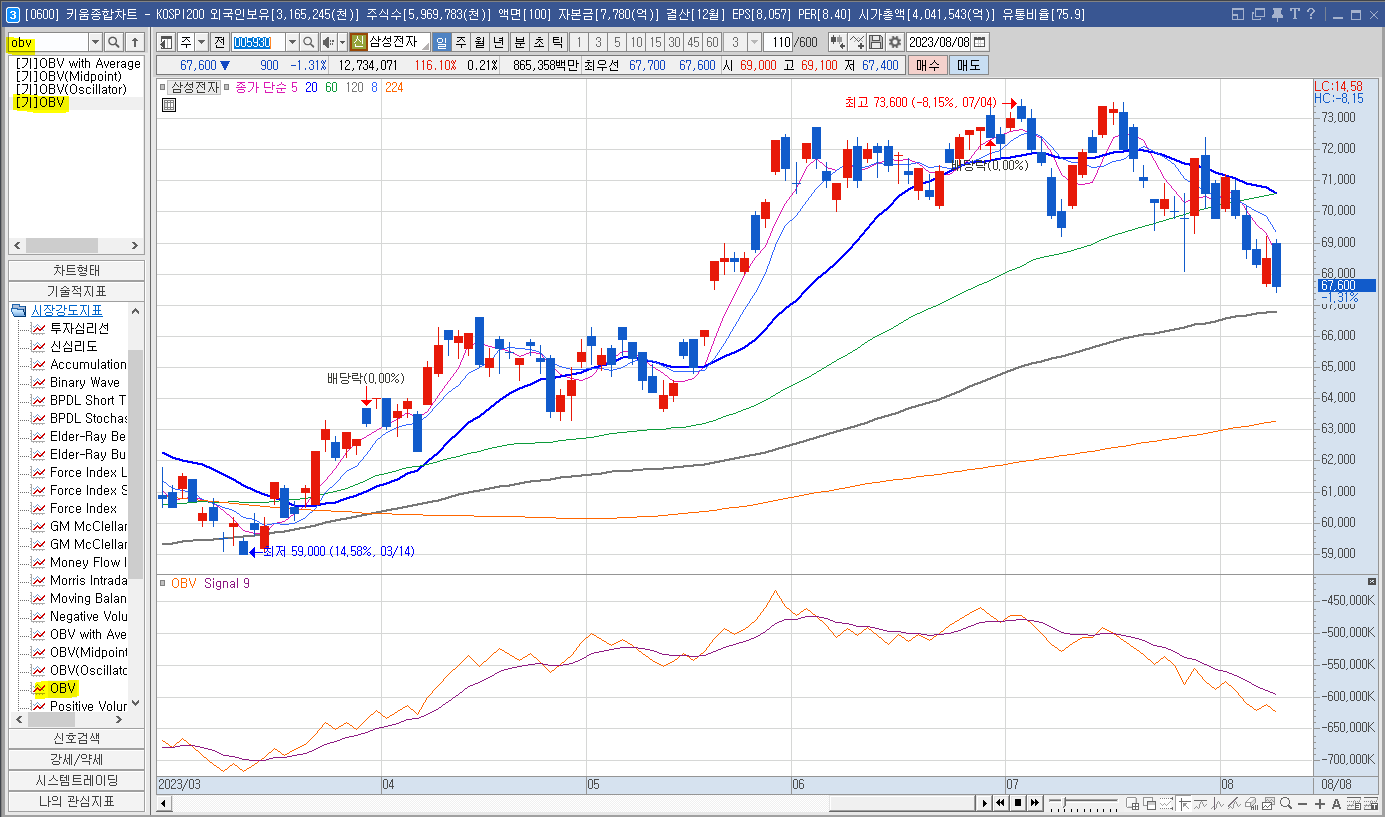This screenshot has height=817, width=1385.
Task: Click the plus zoom-in icon
Action: (x=1320, y=804)
